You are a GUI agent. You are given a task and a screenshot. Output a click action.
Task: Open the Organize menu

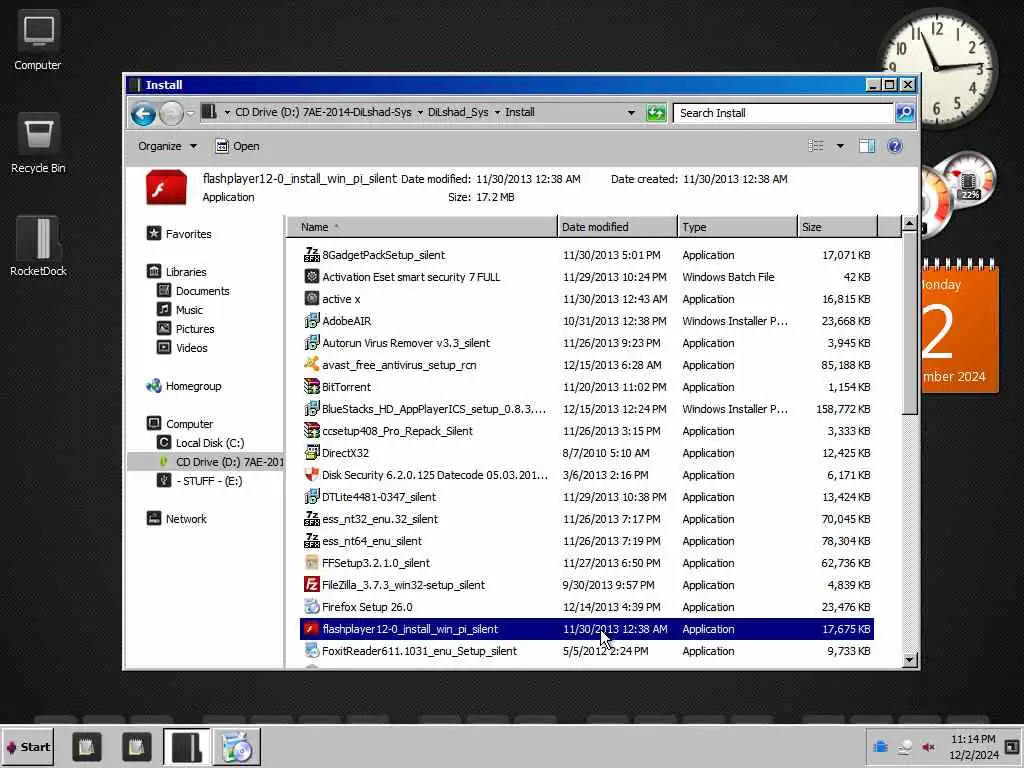tap(167, 146)
